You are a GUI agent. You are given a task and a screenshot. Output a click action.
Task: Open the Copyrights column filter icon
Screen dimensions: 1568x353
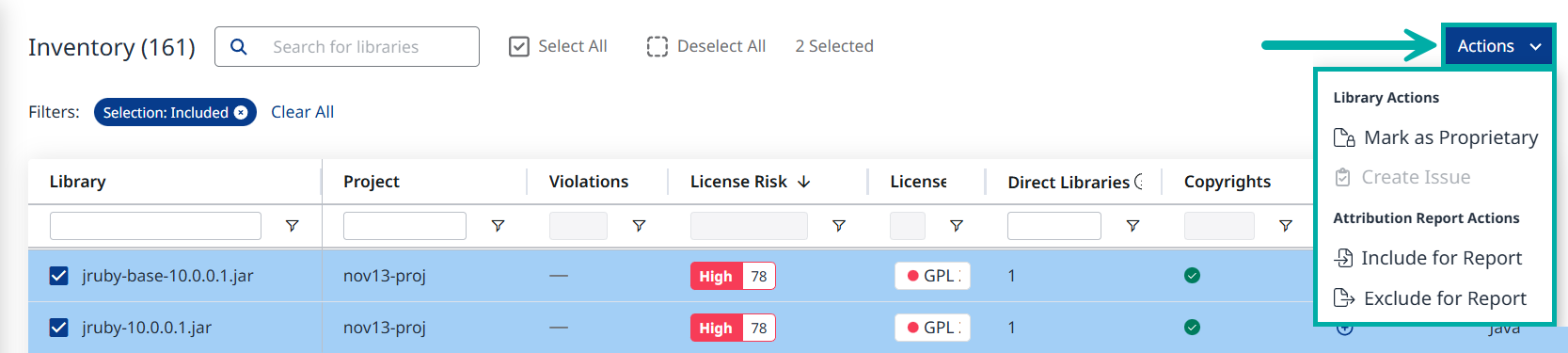coord(1285,226)
